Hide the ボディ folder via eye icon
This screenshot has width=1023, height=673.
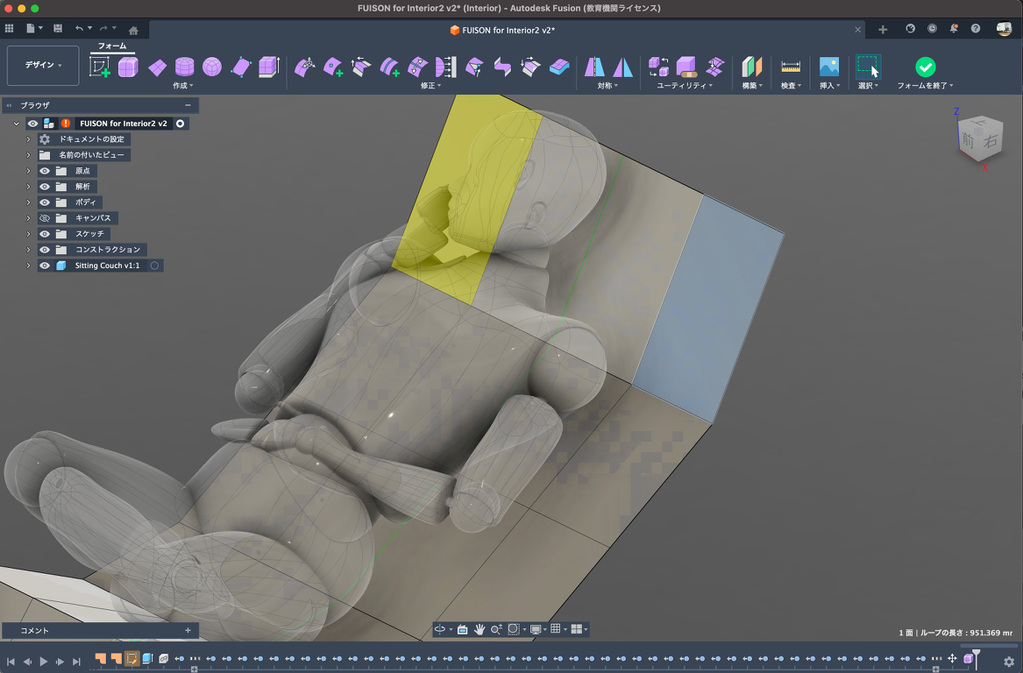pos(44,202)
